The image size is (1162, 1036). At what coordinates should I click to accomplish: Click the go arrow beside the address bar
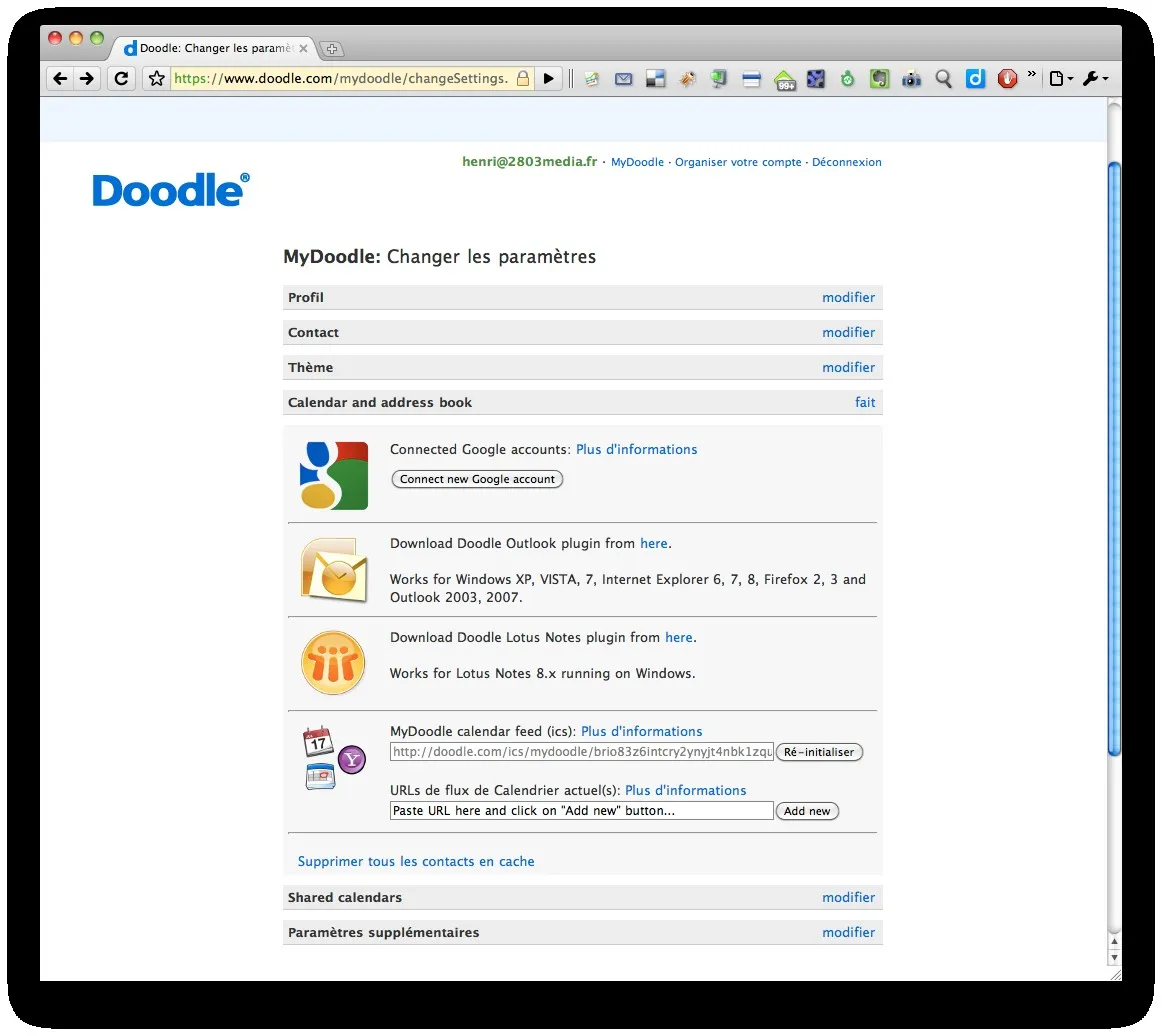tap(548, 79)
